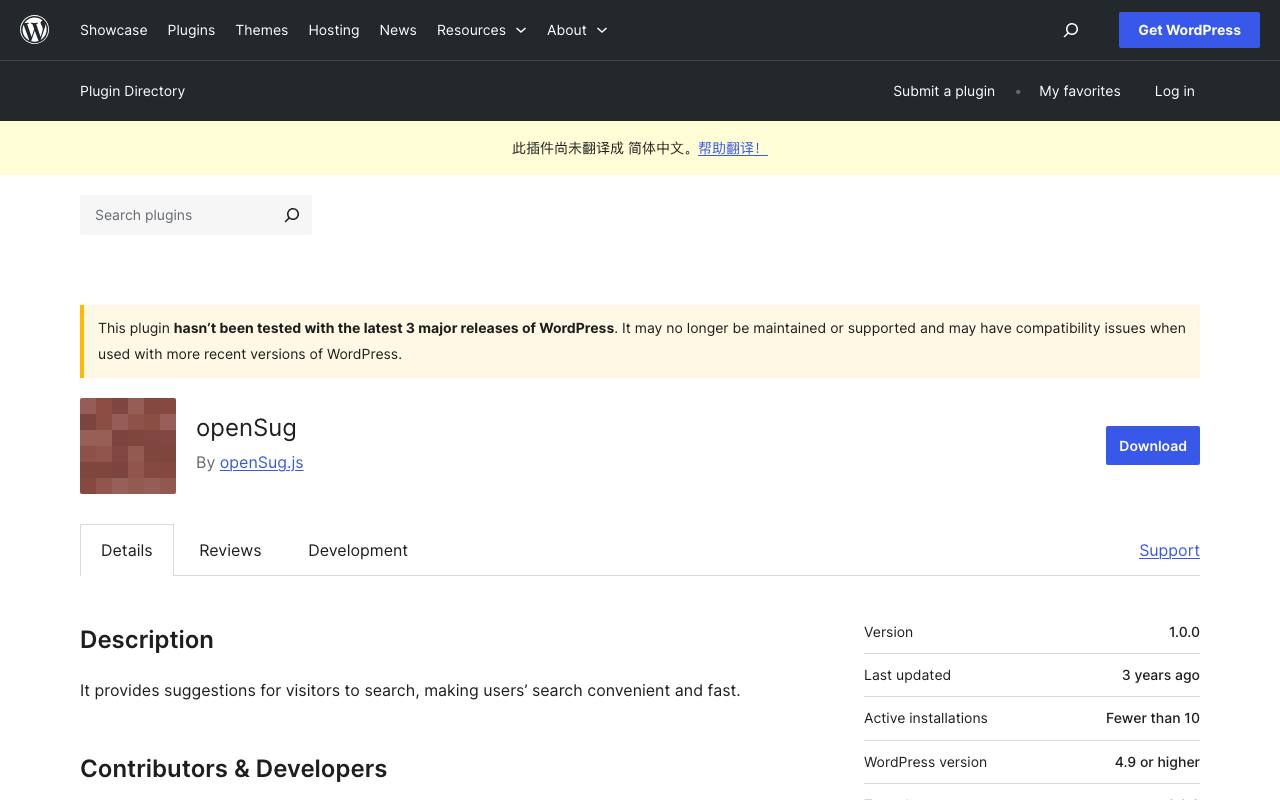Click the bold 'hasn't been tested' warning text
Image resolution: width=1280 pixels, height=800 pixels.
coord(394,328)
